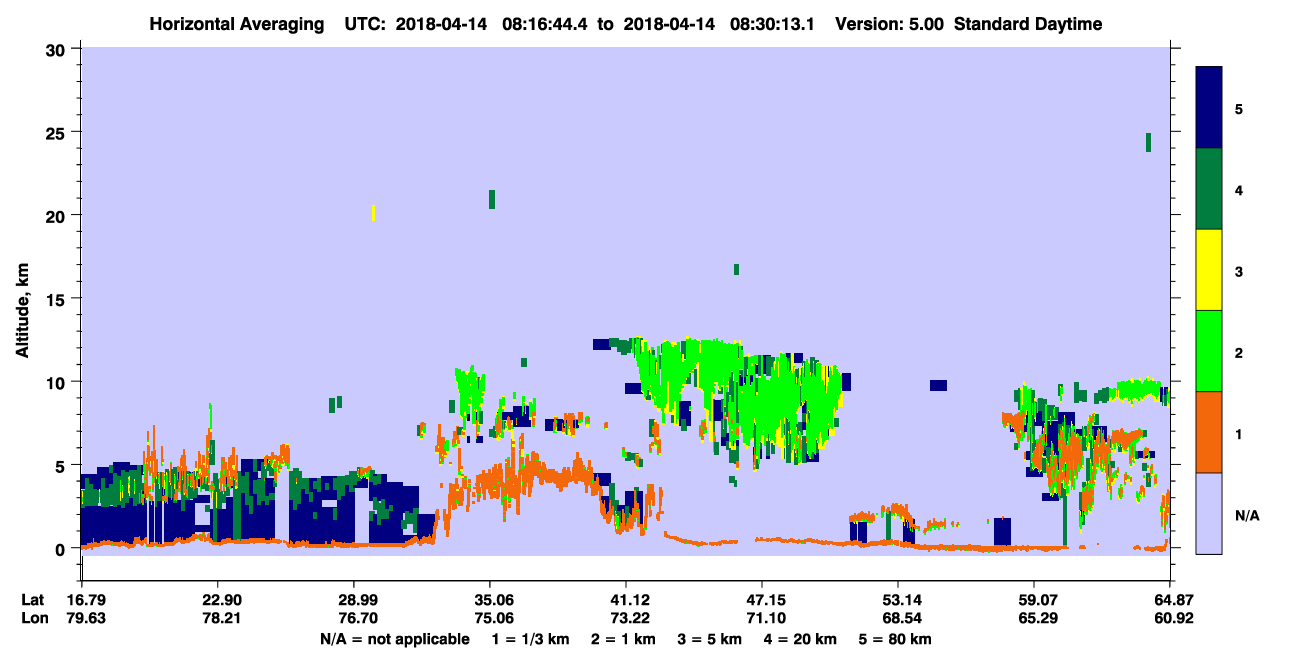Click the latitude value 59.07
Image resolution: width=1300 pixels, height=667 pixels.
click(1034, 600)
